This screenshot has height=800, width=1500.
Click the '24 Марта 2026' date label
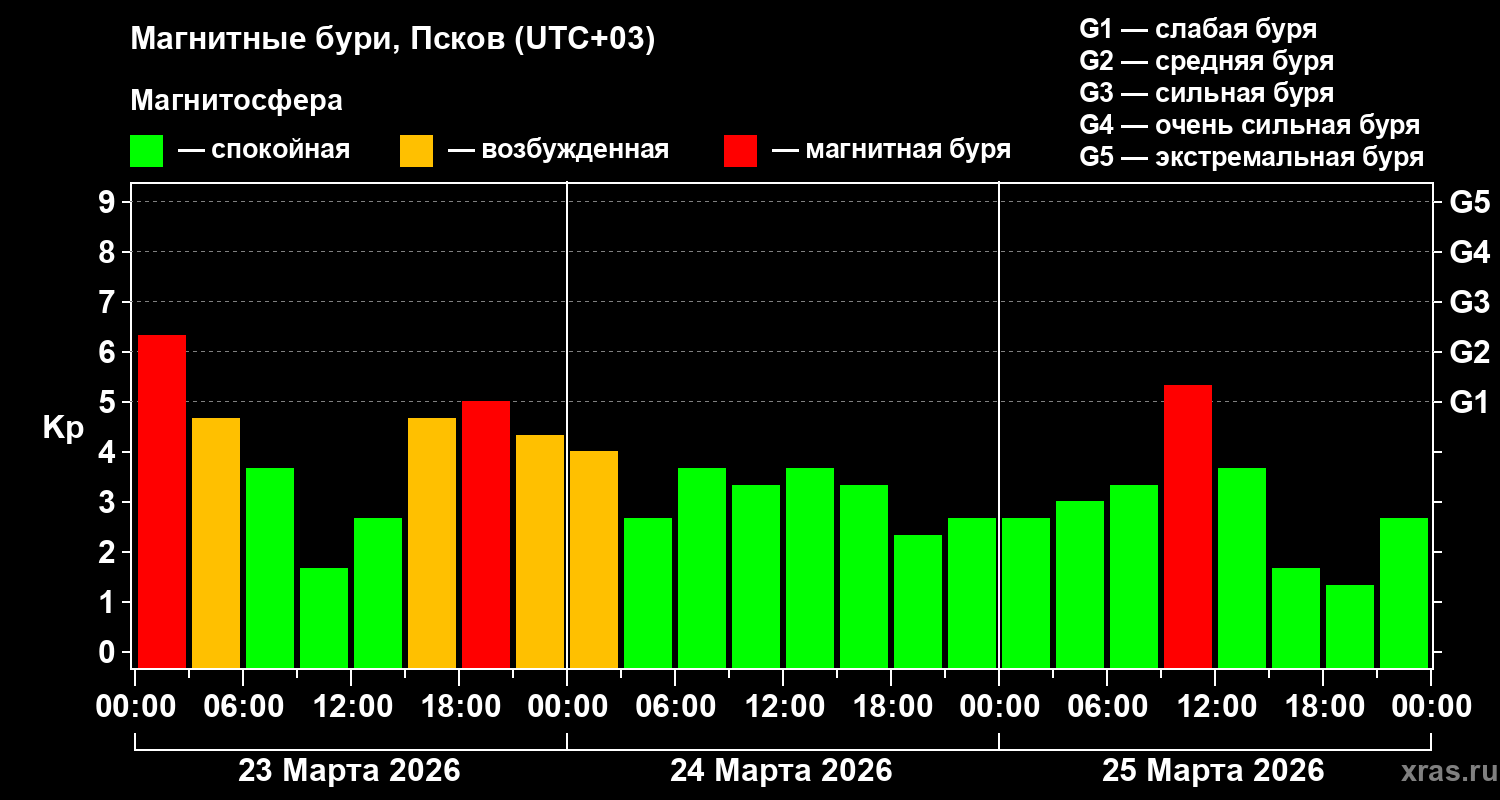(781, 771)
